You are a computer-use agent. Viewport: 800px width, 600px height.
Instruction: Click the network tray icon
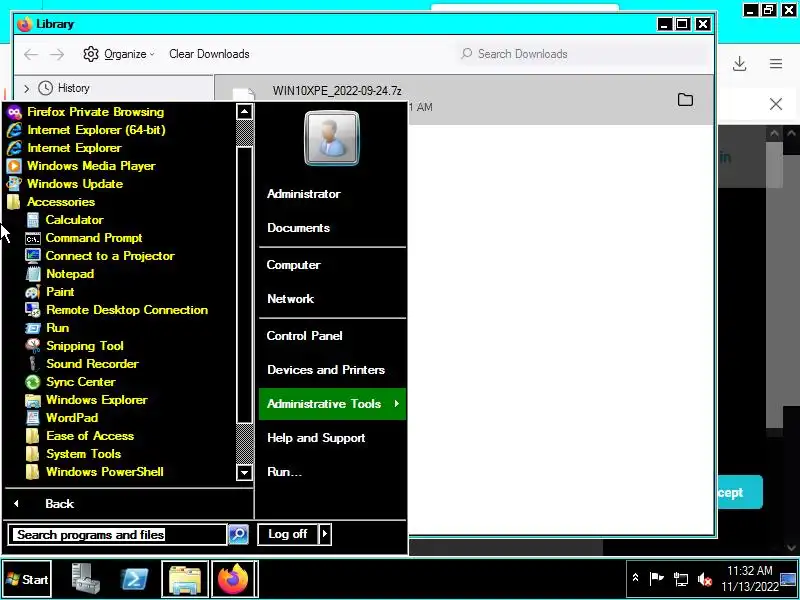tap(681, 579)
